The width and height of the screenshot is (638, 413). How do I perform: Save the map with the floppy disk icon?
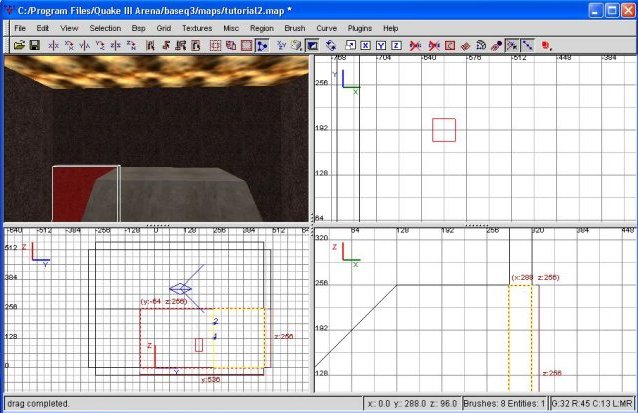point(35,45)
